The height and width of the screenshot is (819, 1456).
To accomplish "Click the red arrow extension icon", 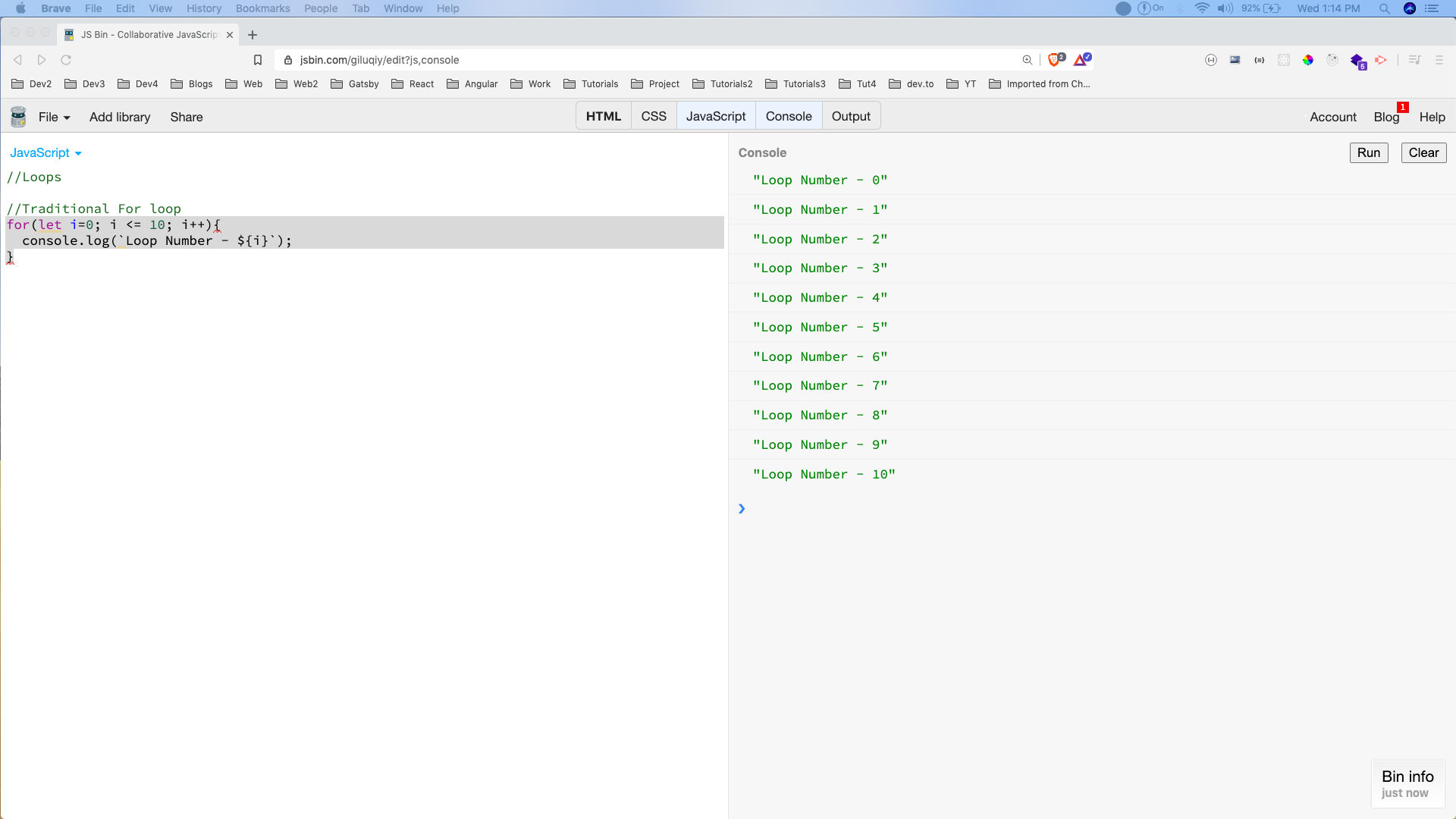I will (1381, 60).
